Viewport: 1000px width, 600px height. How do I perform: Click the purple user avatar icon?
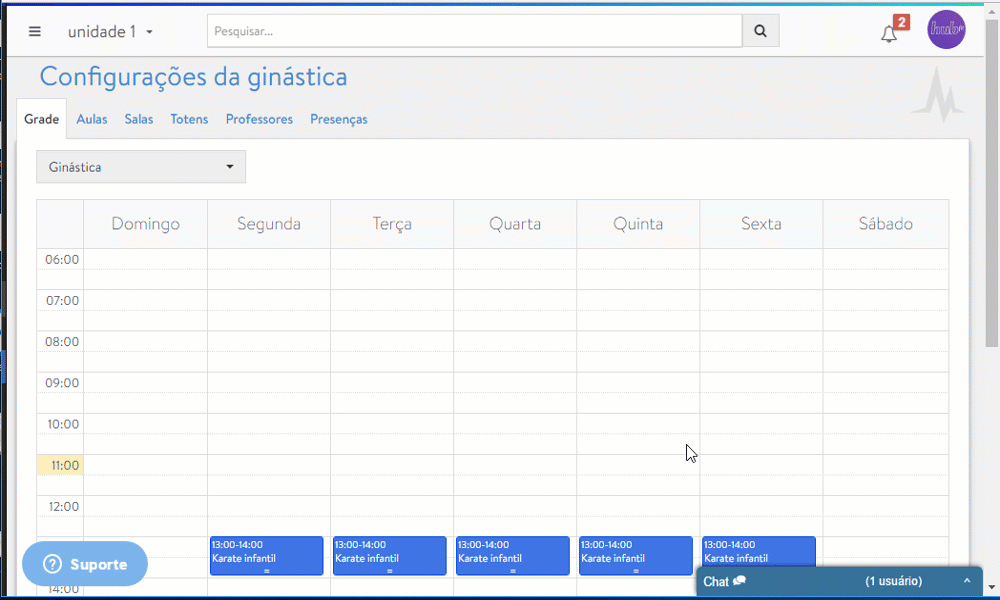946,29
